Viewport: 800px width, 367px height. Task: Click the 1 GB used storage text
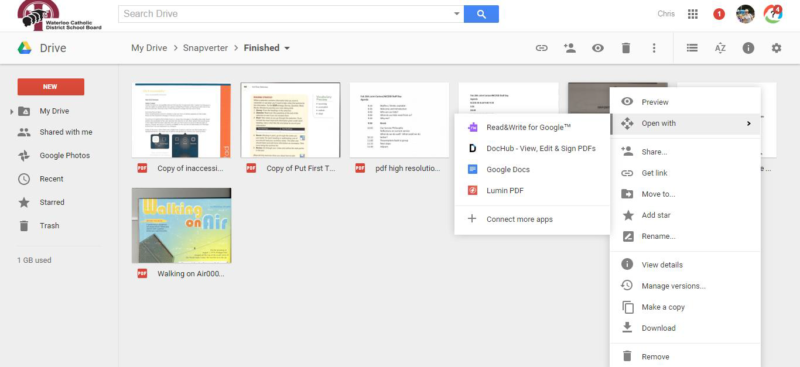(34, 260)
